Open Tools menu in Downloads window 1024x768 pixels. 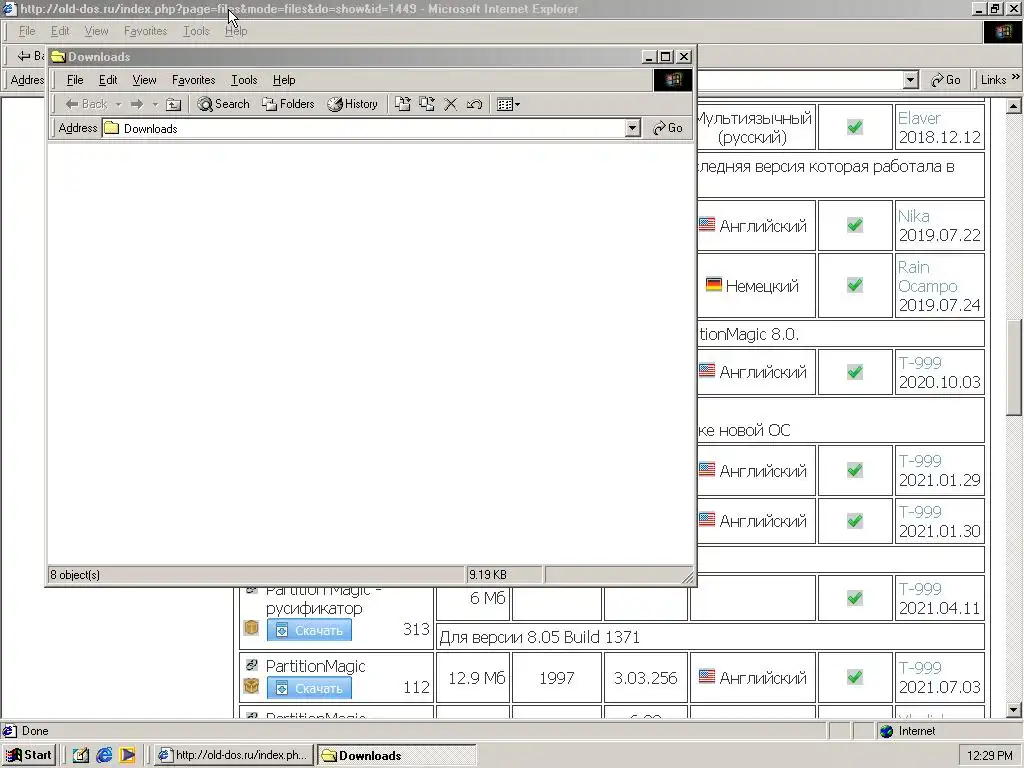244,80
